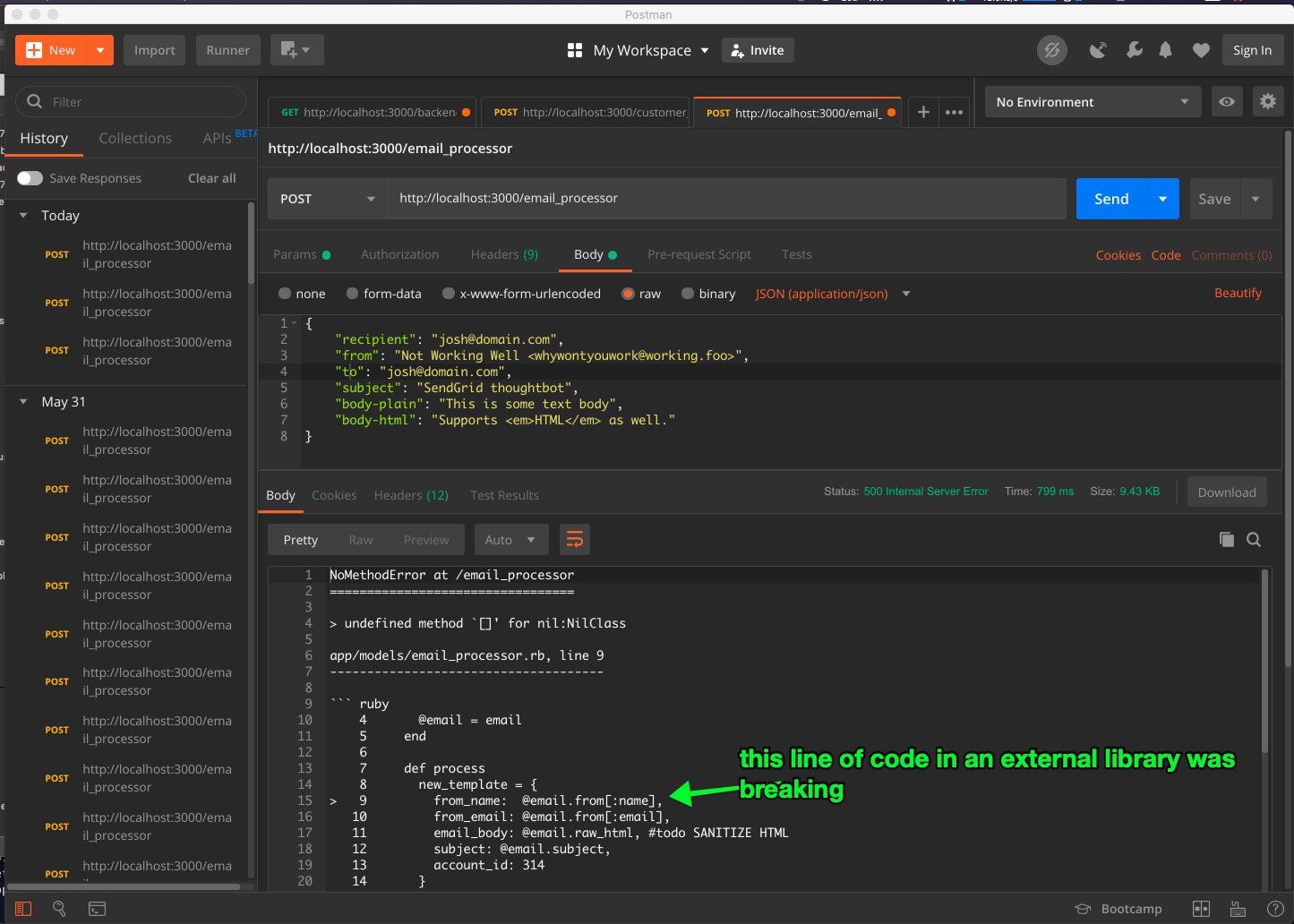Toggle the sidebar icon in status bar
This screenshot has width=1294, height=924.
tap(23, 909)
